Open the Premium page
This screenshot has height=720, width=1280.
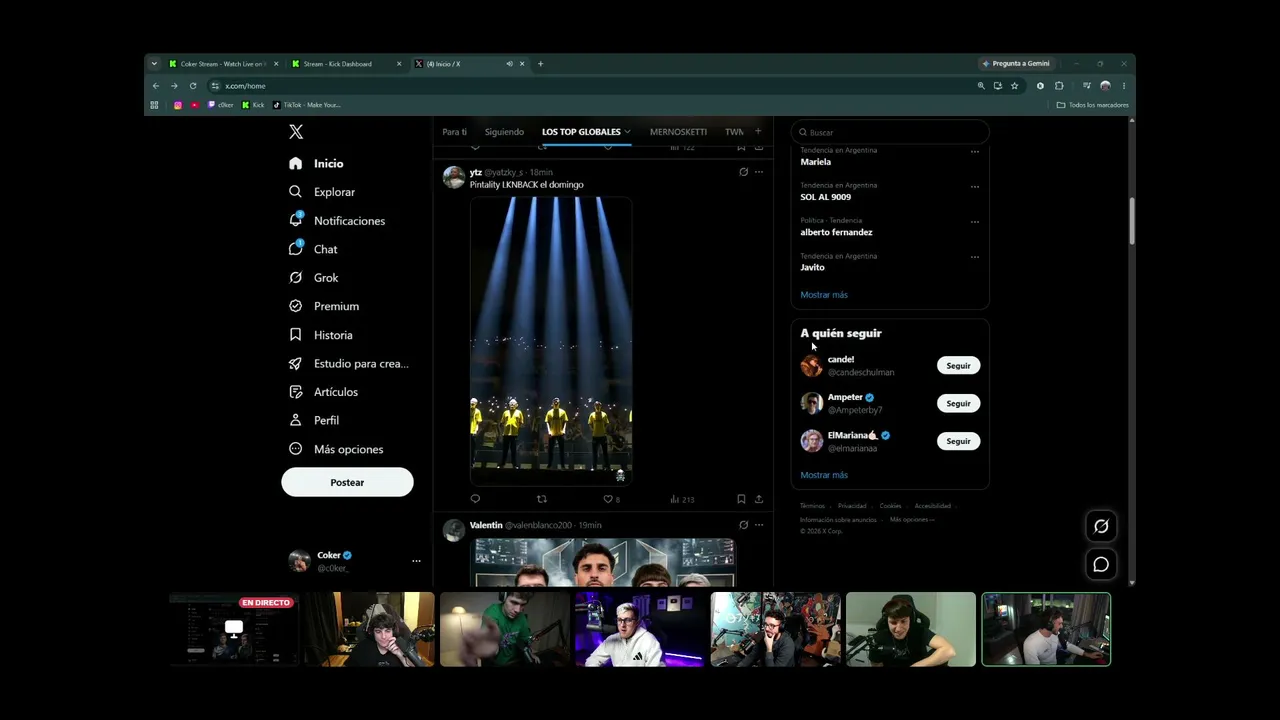tap(324, 306)
